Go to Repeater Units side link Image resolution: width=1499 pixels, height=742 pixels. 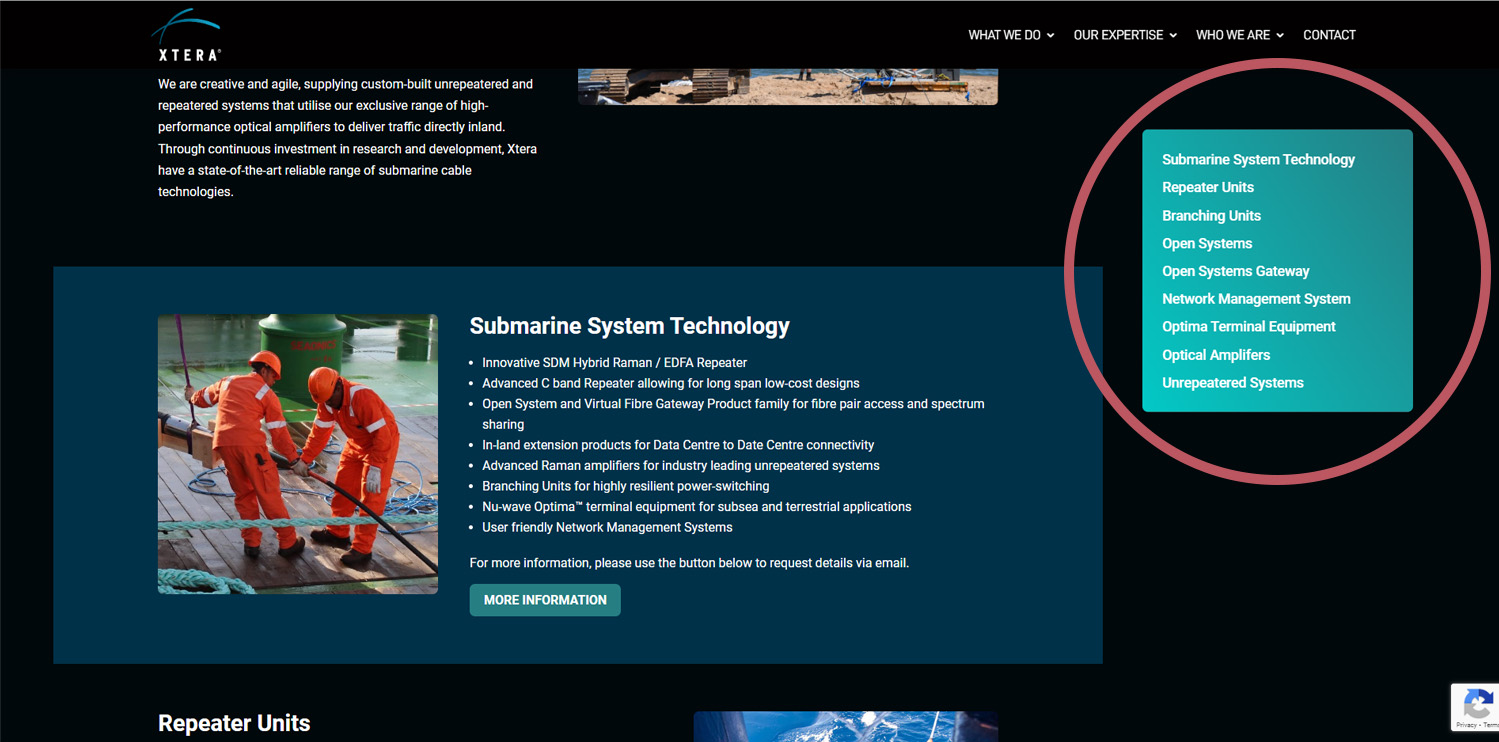click(1207, 187)
